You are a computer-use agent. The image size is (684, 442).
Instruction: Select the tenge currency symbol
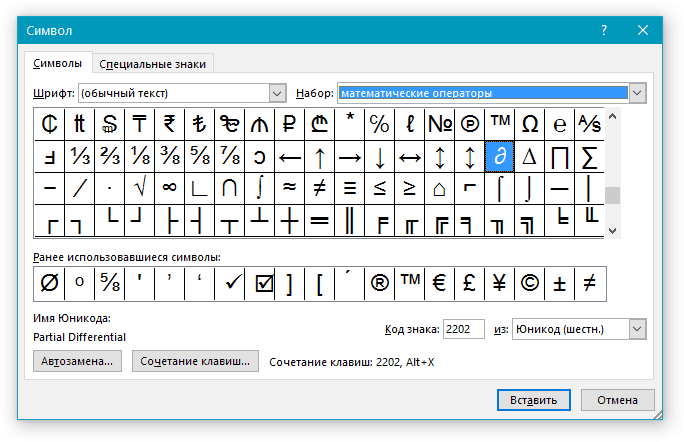tap(139, 124)
